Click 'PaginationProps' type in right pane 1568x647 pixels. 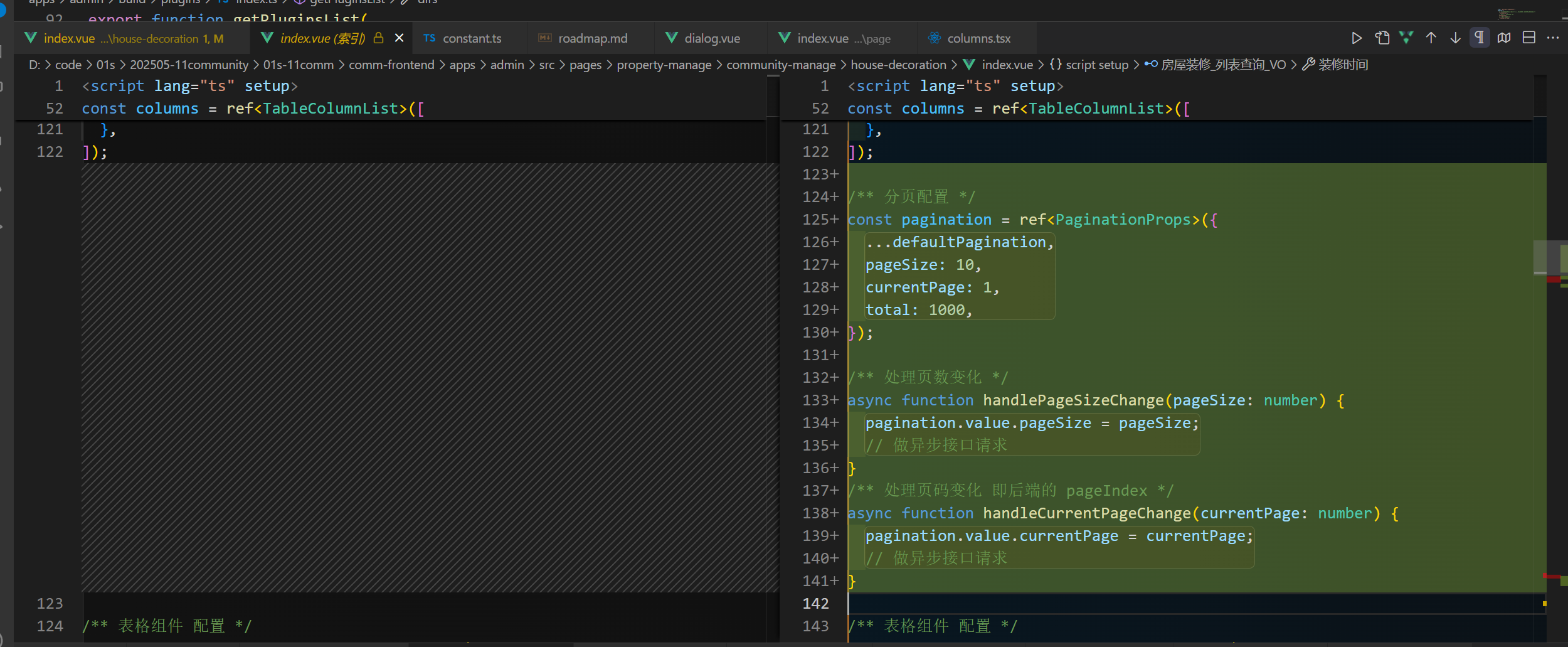[1123, 219]
